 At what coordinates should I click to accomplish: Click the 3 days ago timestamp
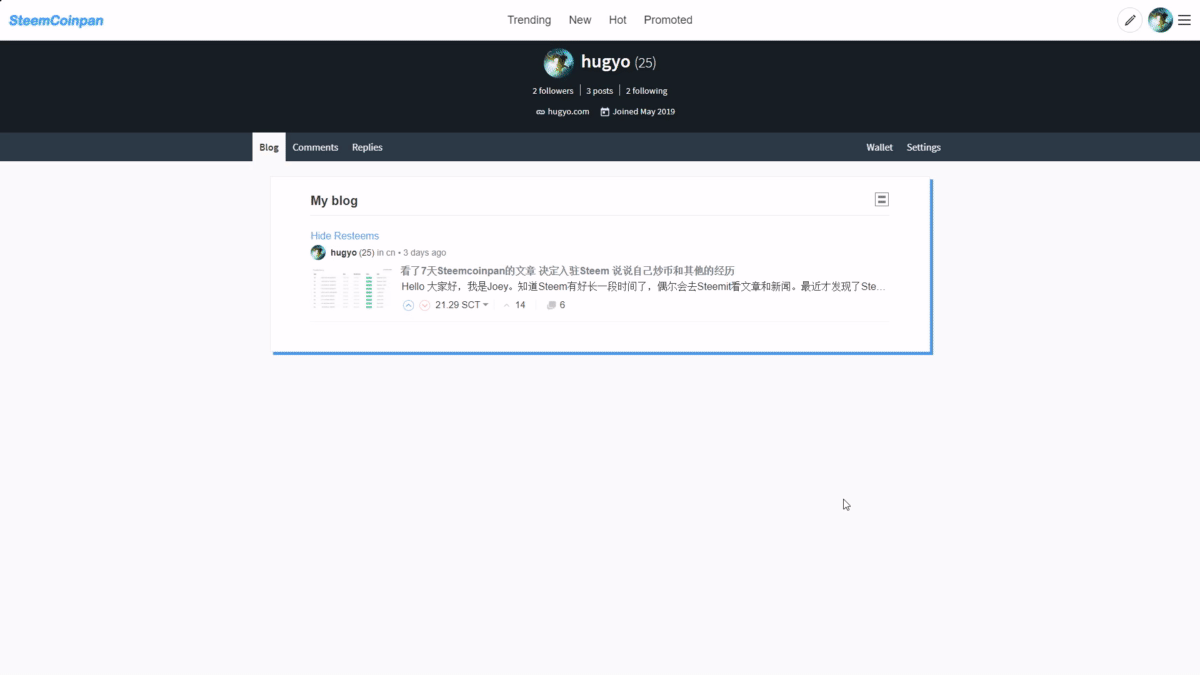[425, 253]
